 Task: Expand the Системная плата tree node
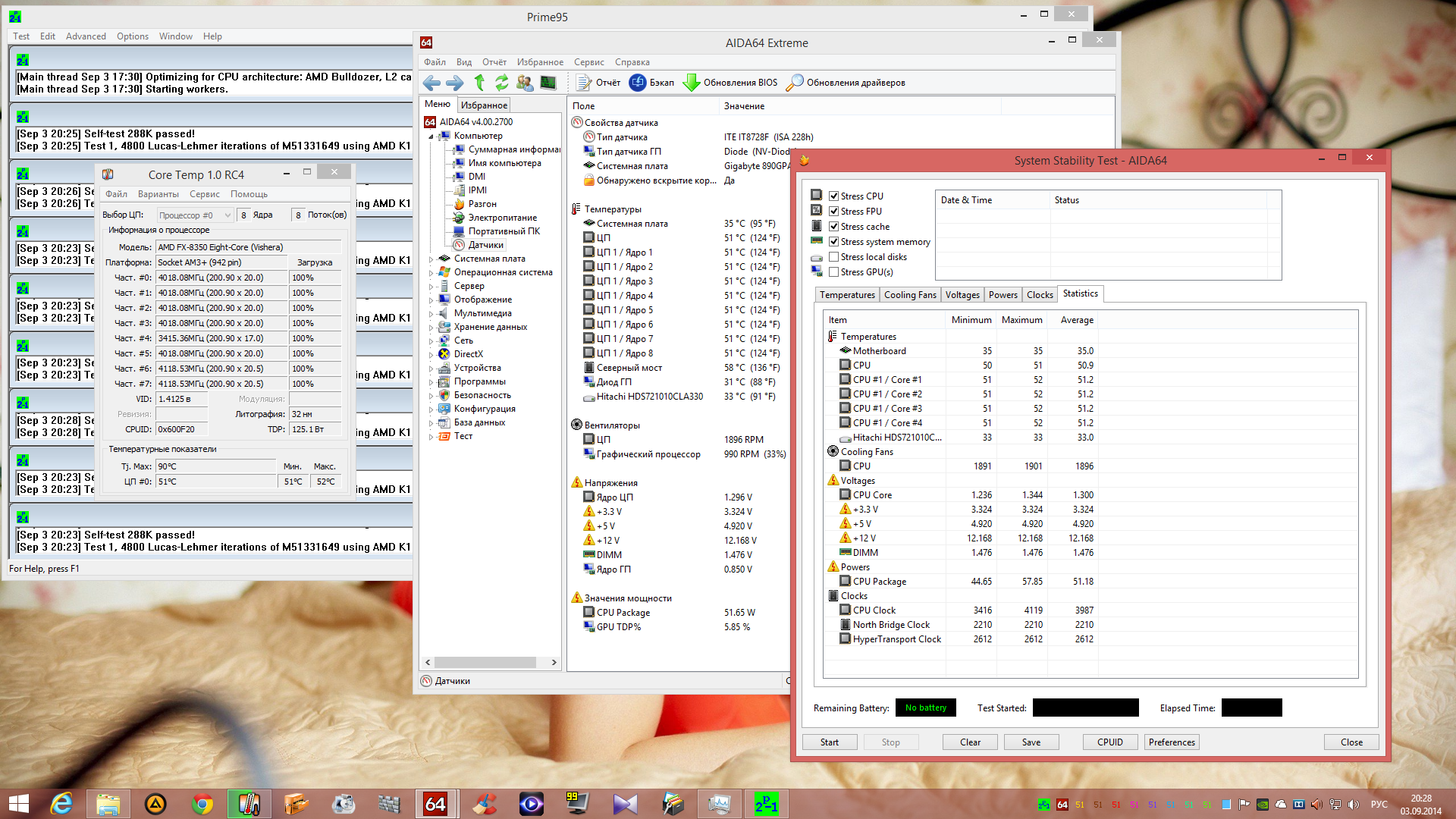[431, 259]
